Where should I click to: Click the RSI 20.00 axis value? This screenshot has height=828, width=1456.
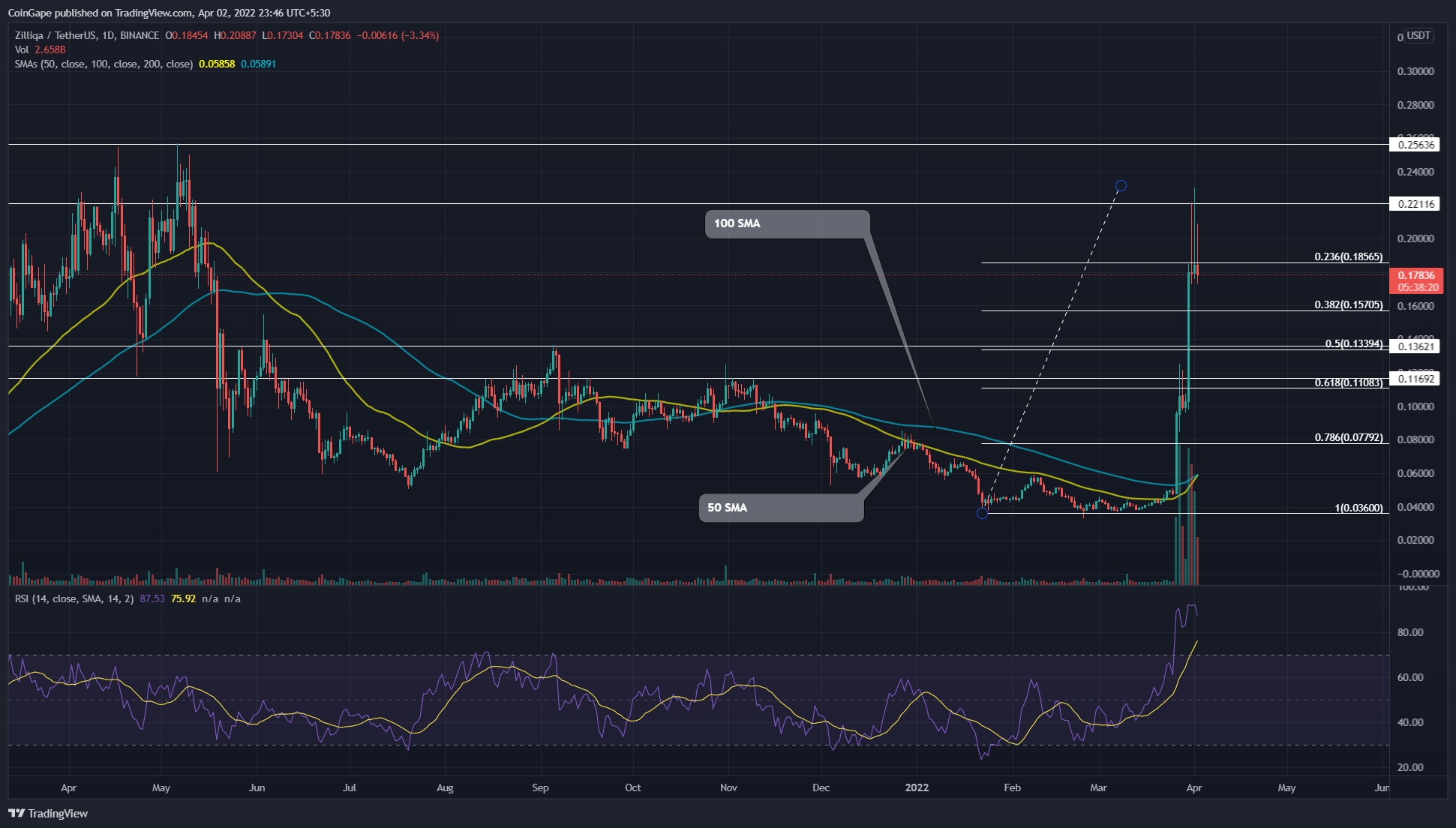coord(1410,767)
